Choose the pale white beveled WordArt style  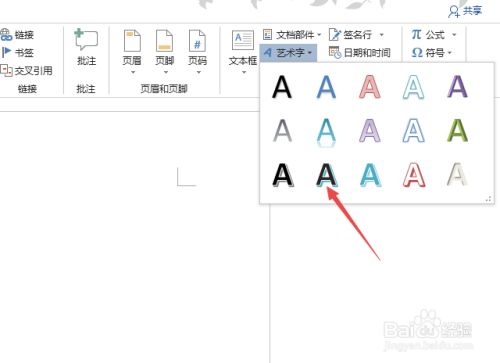(x=457, y=174)
